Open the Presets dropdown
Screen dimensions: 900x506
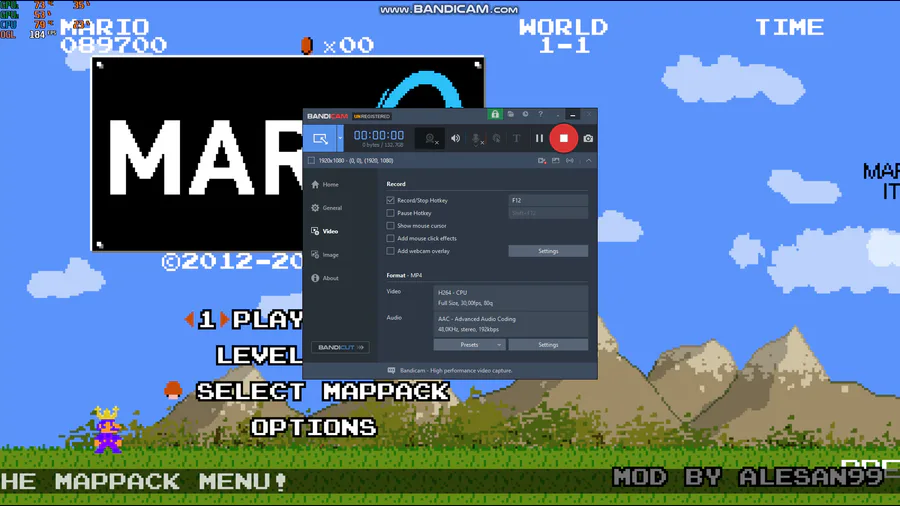tap(469, 345)
